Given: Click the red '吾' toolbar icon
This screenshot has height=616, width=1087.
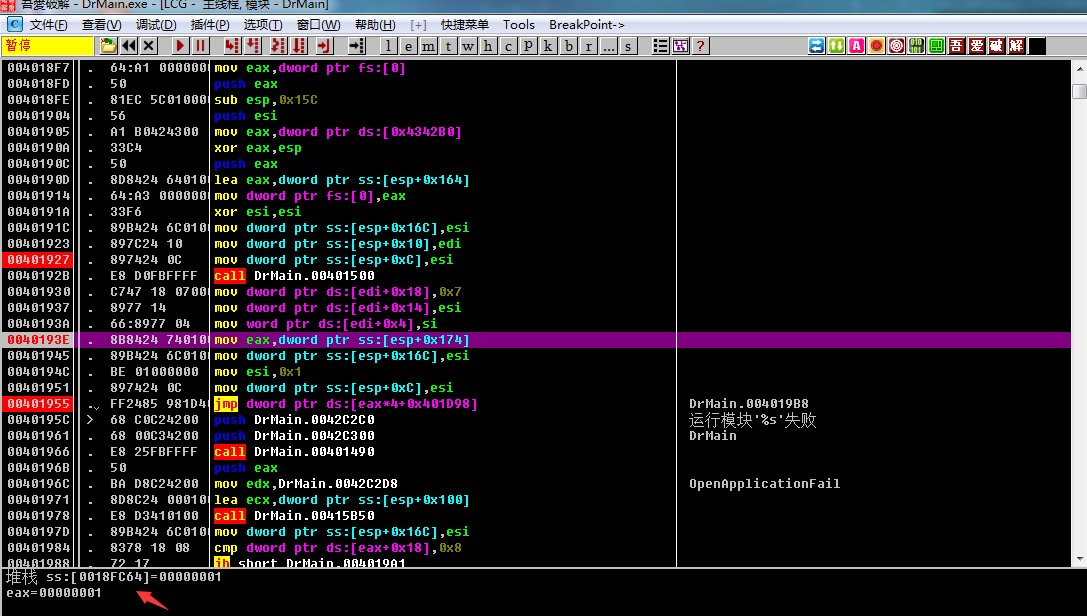Looking at the screenshot, I should click(x=957, y=46).
